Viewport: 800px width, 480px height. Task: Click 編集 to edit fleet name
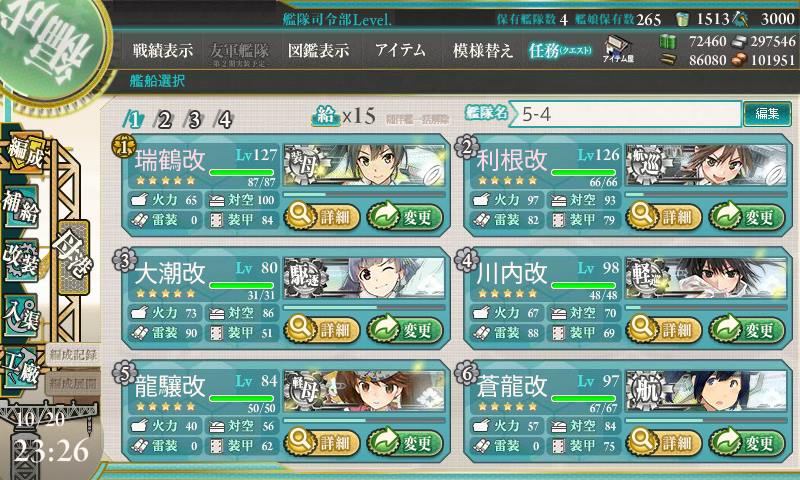click(767, 113)
